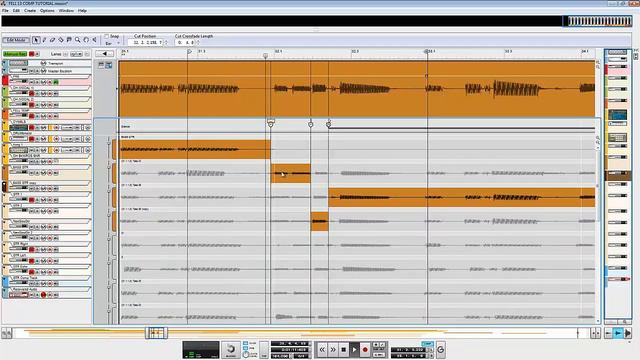Select the Mute tool

[x=69, y=40]
